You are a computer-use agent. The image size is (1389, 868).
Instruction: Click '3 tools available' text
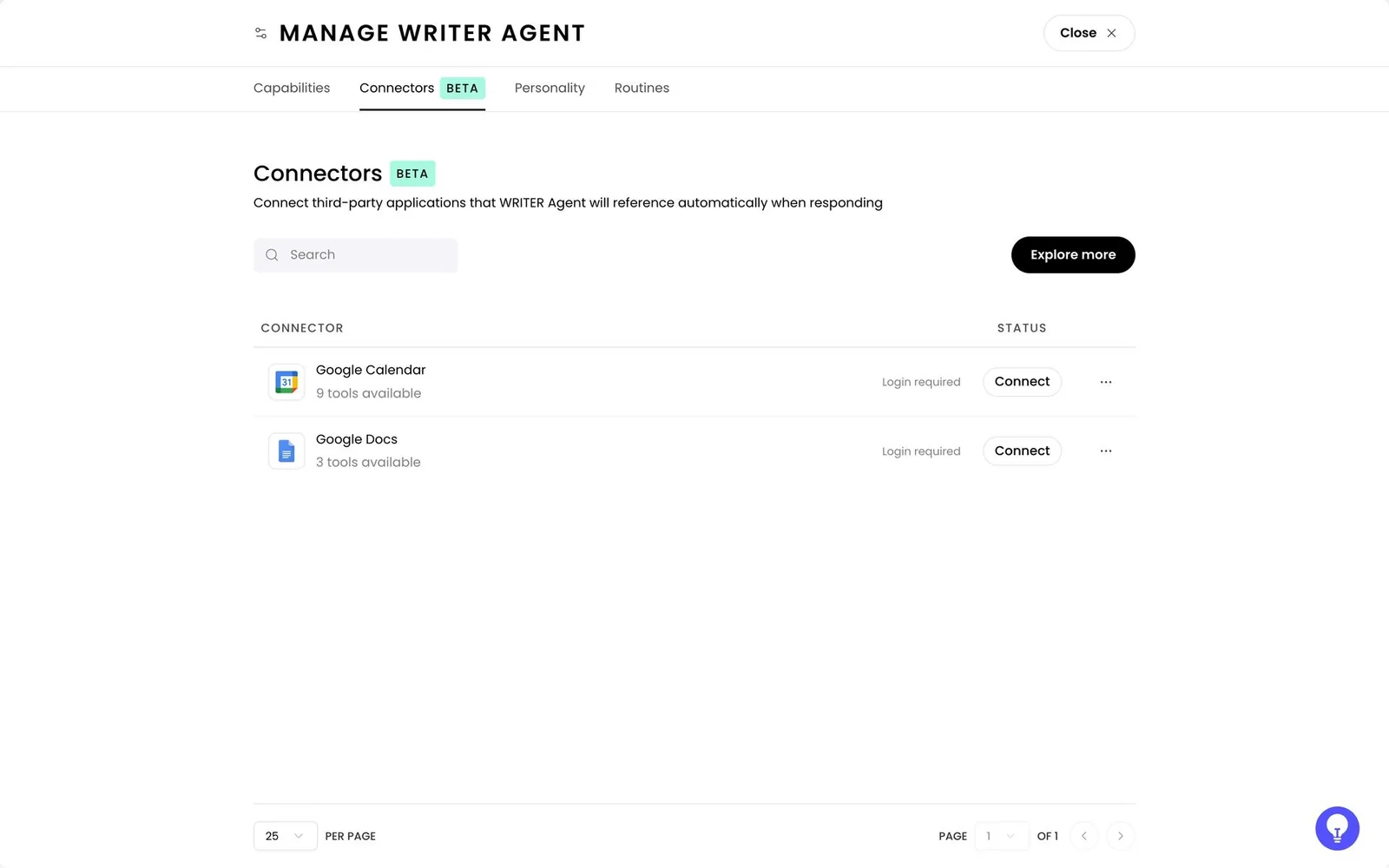click(368, 463)
